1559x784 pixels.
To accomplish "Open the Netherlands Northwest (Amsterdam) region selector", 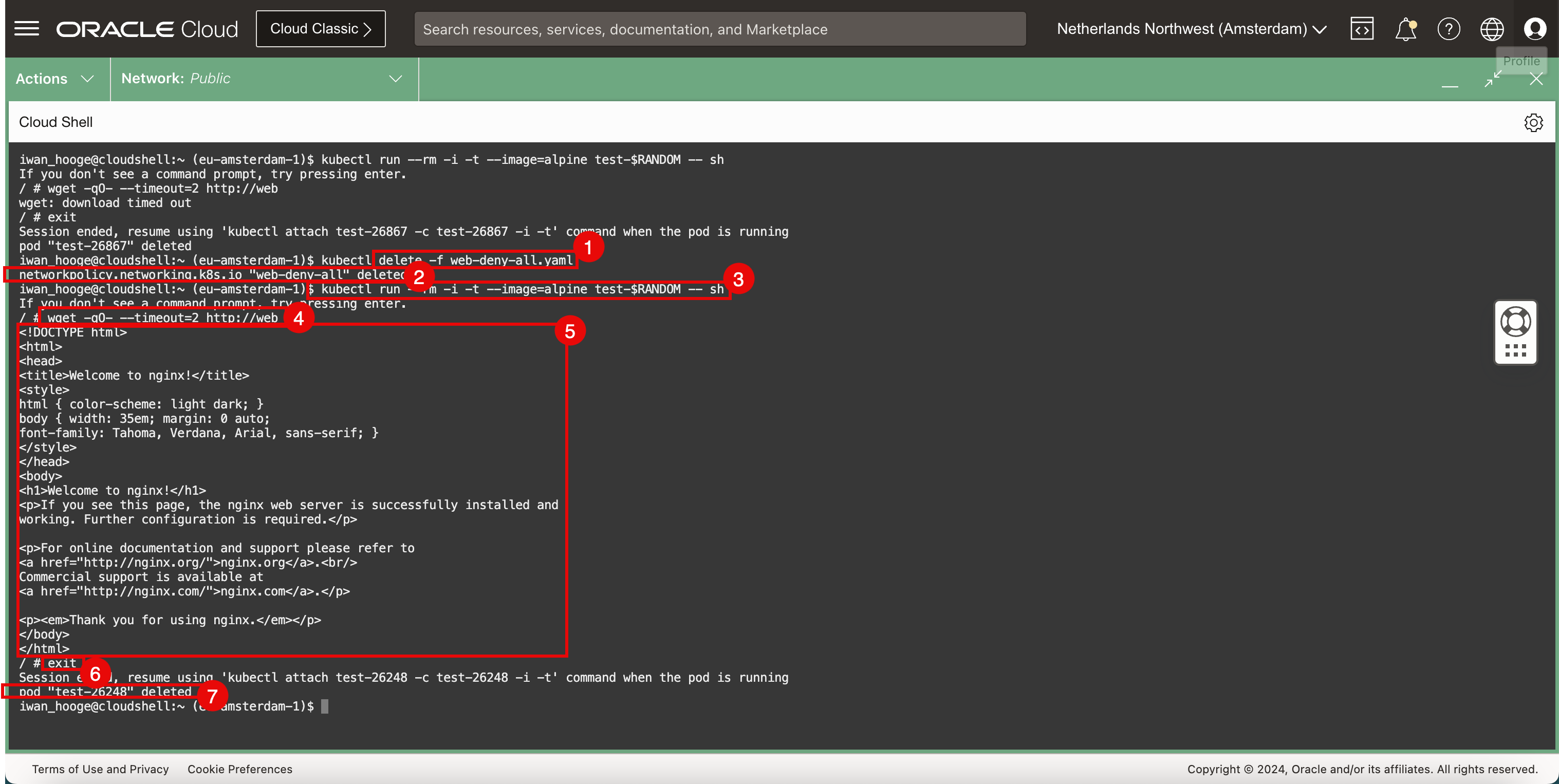I will click(x=1191, y=28).
